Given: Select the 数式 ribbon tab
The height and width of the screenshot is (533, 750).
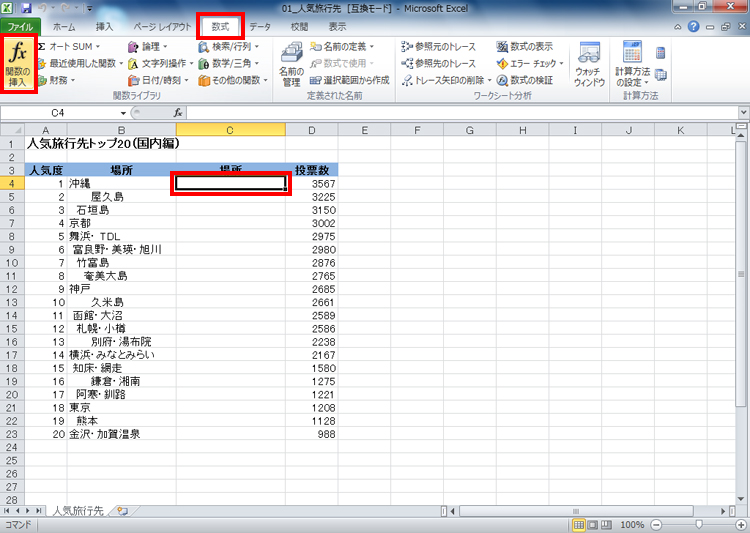Looking at the screenshot, I should [x=220, y=27].
